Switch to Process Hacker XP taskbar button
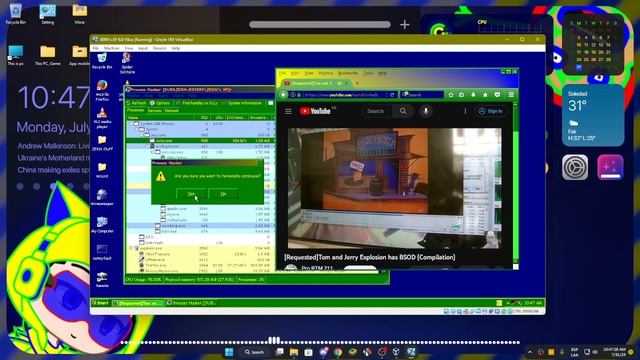640x360 pixels. [192, 303]
